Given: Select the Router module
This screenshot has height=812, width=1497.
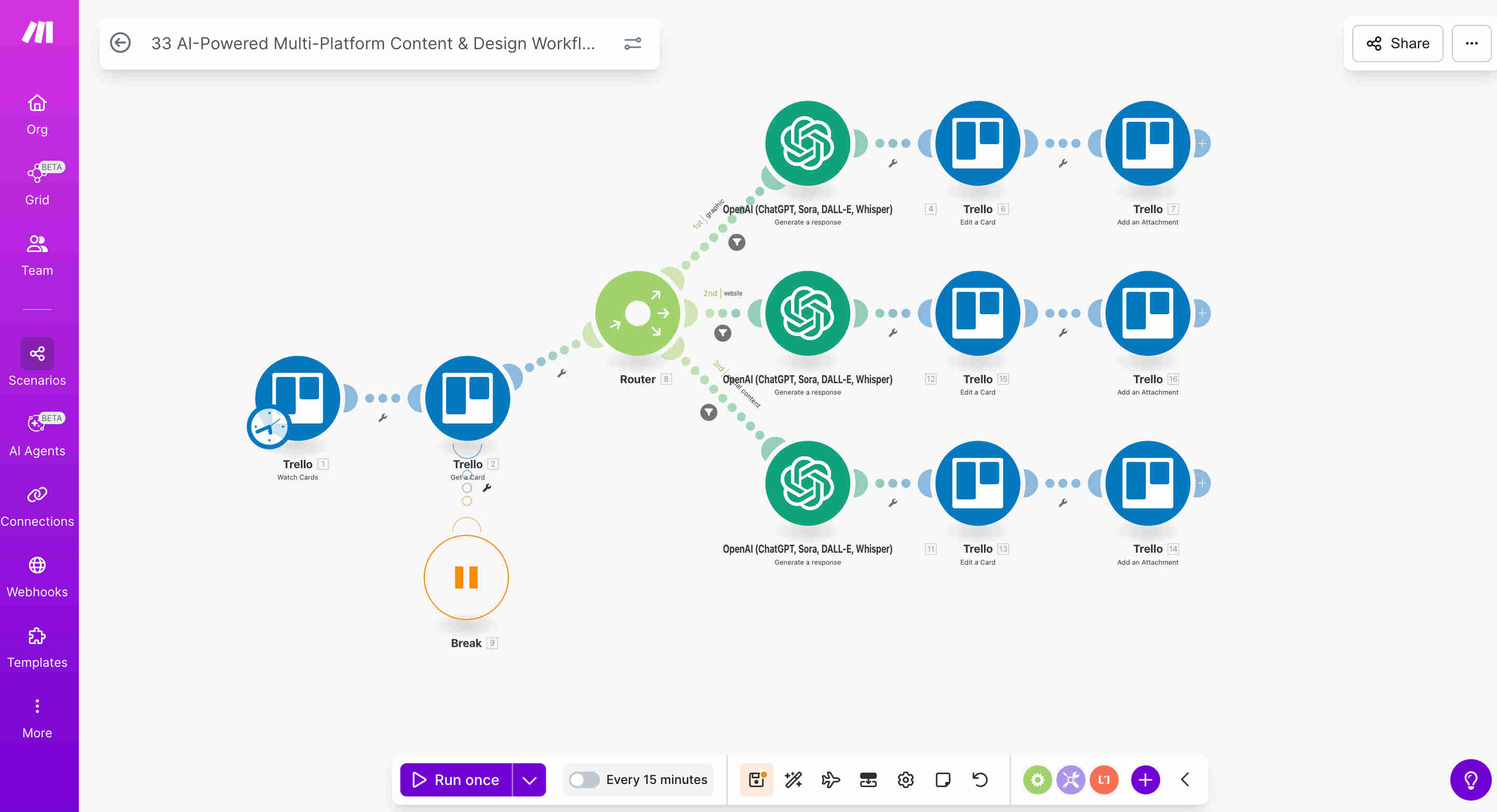Looking at the screenshot, I should click(637, 313).
